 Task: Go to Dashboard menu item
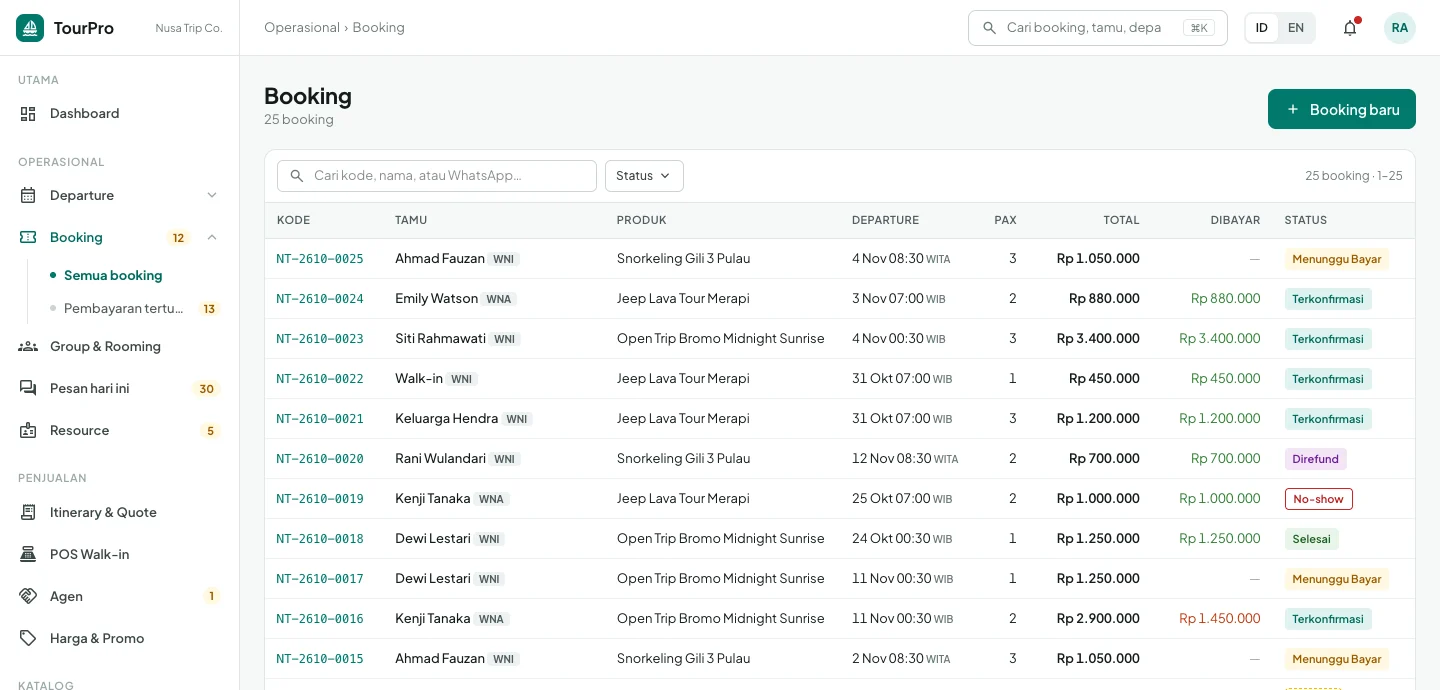(120, 114)
